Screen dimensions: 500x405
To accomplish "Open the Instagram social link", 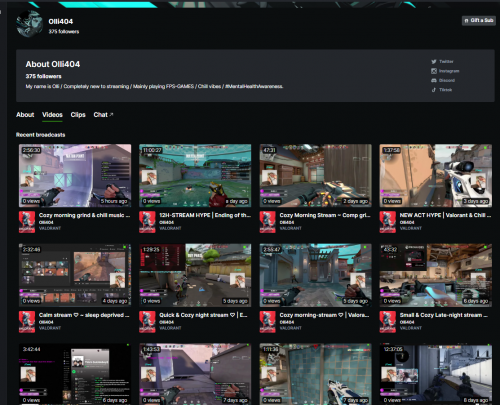I will tap(445, 71).
